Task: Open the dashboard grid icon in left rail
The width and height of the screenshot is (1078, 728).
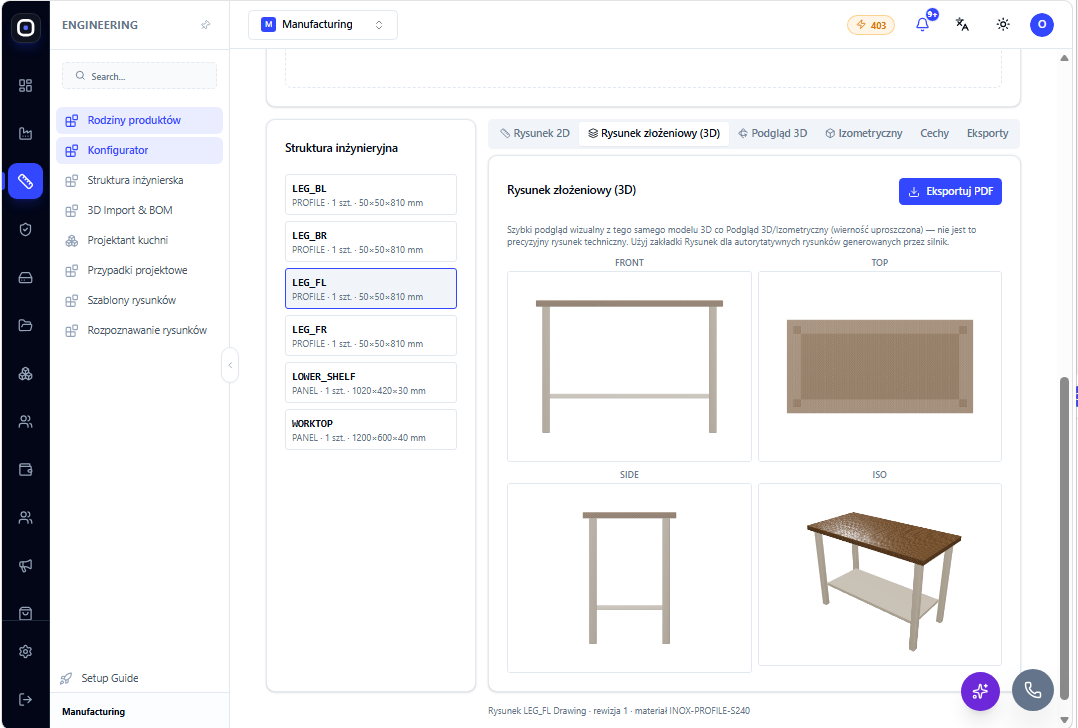Action: coord(25,85)
